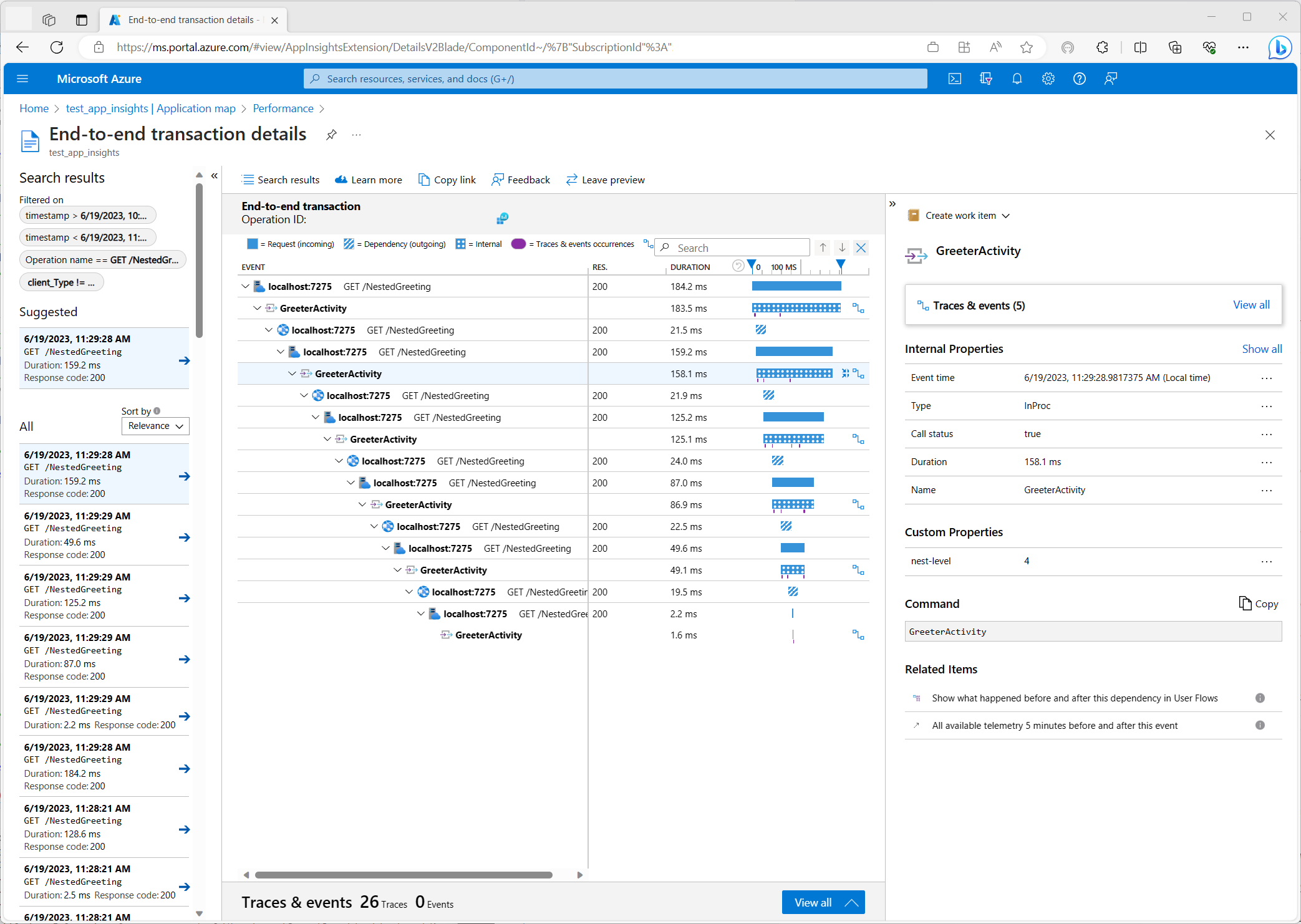
Task: Collapse the top localhost:7275 request row
Action: (245, 287)
